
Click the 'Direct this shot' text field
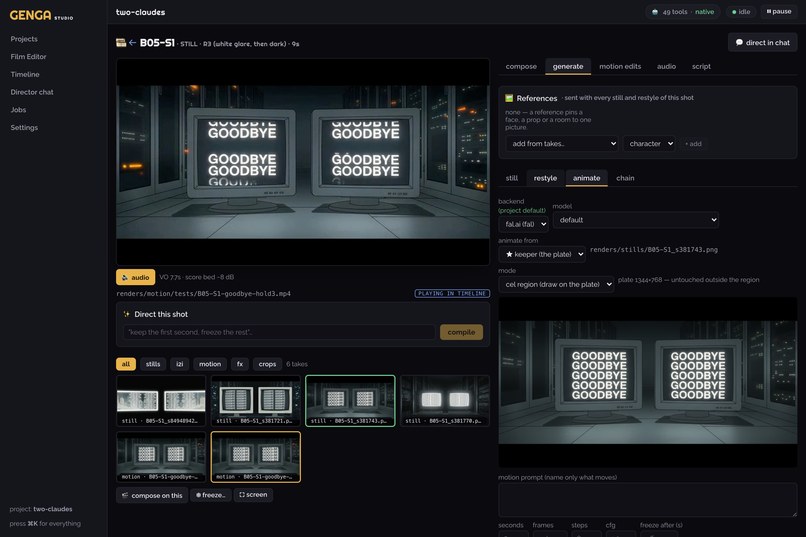(279, 332)
